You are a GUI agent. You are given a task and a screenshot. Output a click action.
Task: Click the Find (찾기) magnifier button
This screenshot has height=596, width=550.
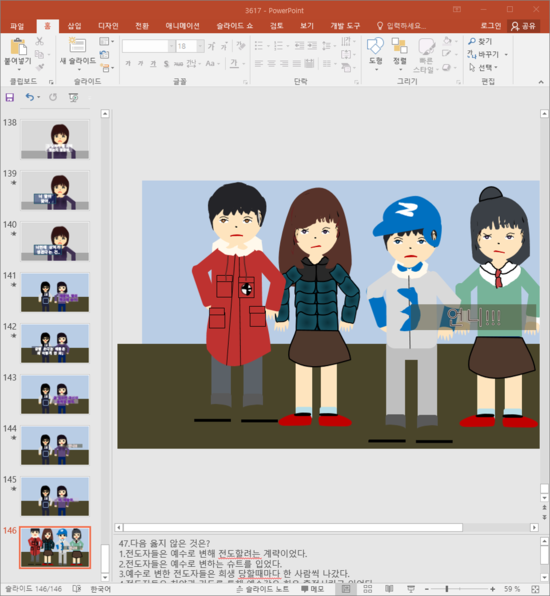[x=480, y=41]
